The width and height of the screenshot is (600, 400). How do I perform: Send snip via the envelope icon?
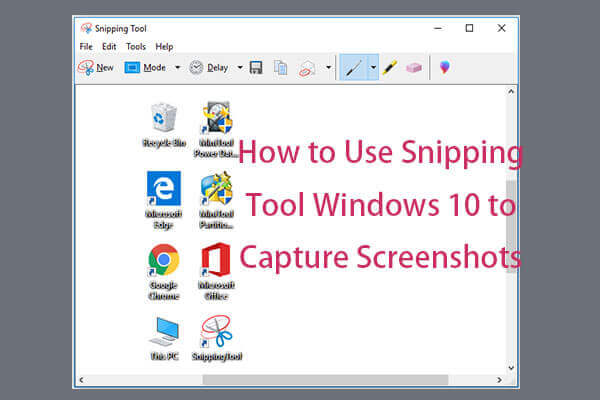point(307,69)
